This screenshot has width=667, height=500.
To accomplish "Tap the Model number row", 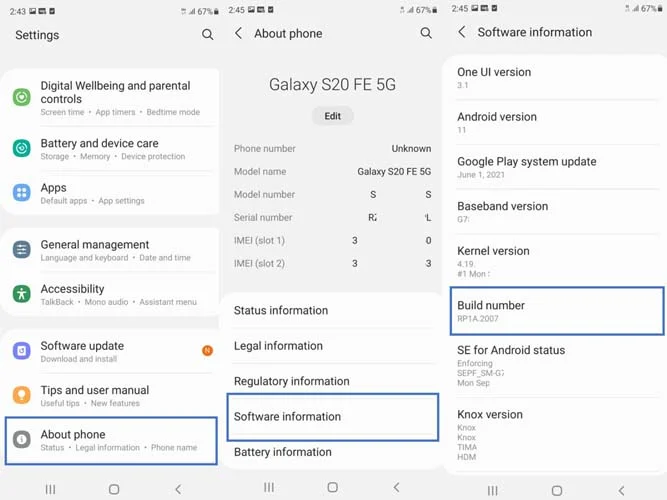I will click(333, 194).
